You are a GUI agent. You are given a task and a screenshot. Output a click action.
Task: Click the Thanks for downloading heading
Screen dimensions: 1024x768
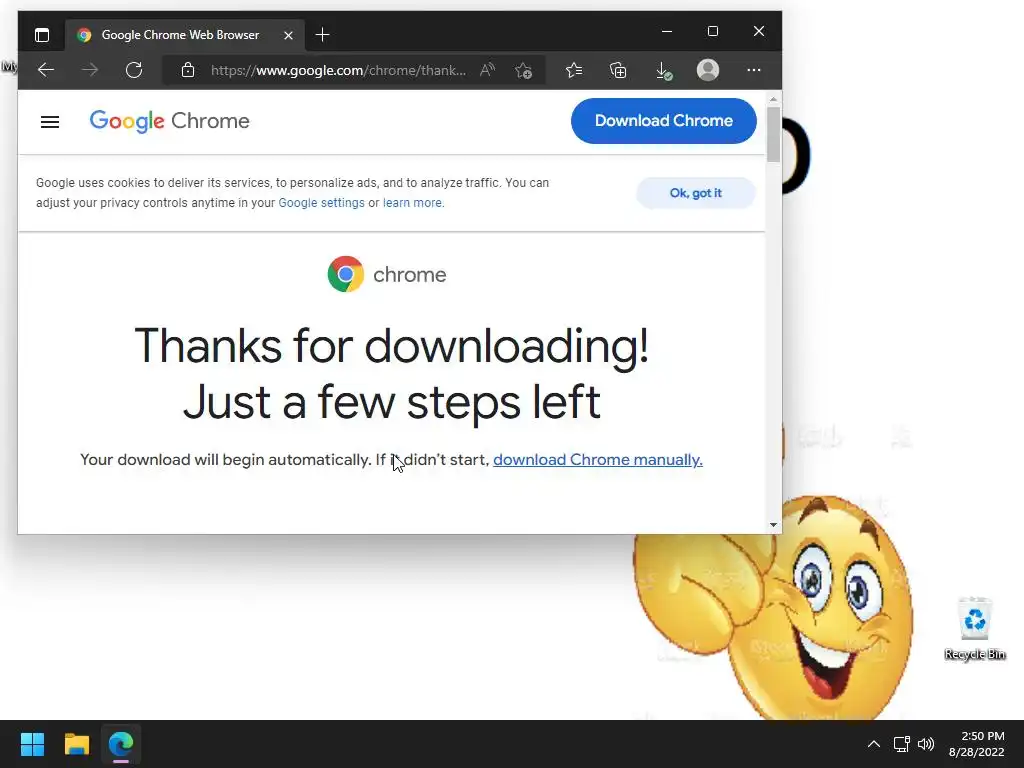coord(392,374)
